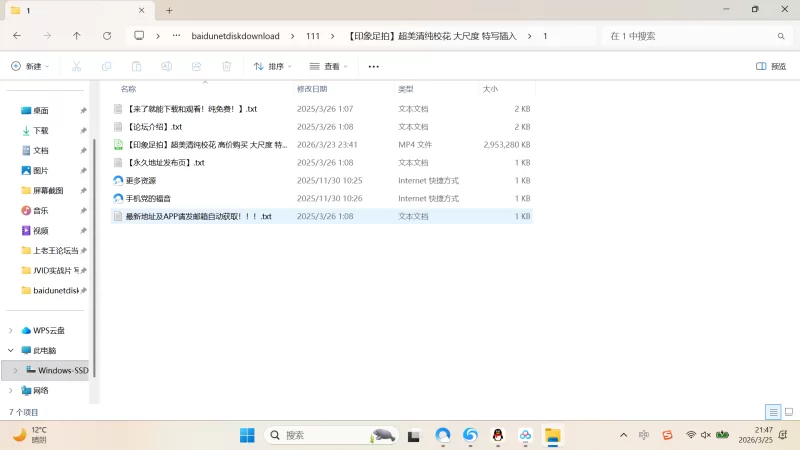Sort files by 修改日期 column header
This screenshot has width=800, height=450.
(312, 89)
